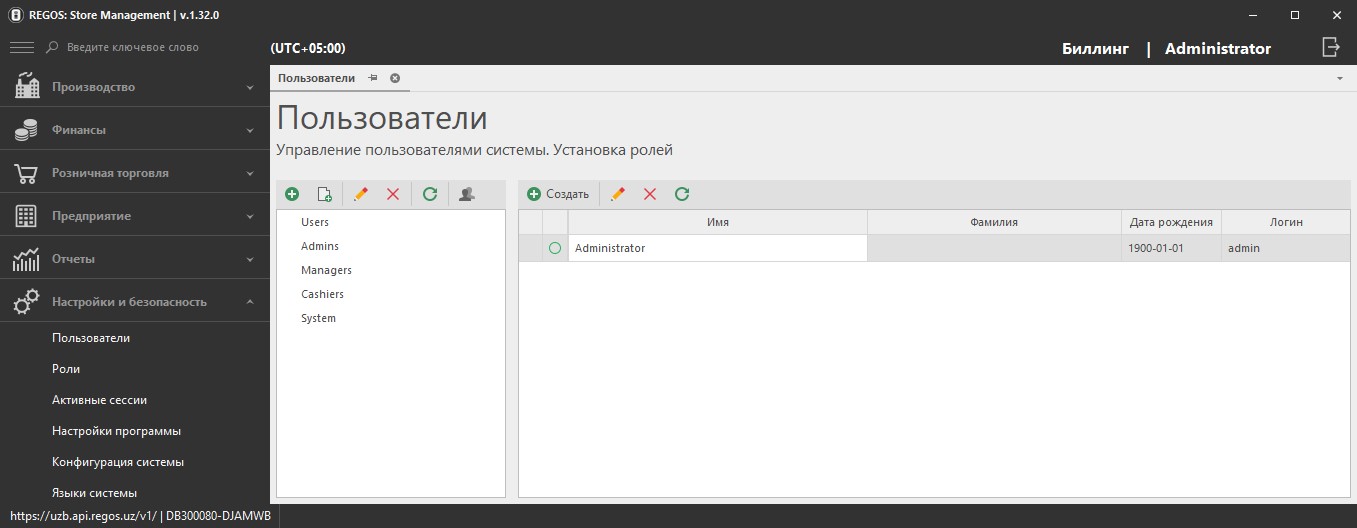Click the pencil edit icon beside Создать

[618, 194]
